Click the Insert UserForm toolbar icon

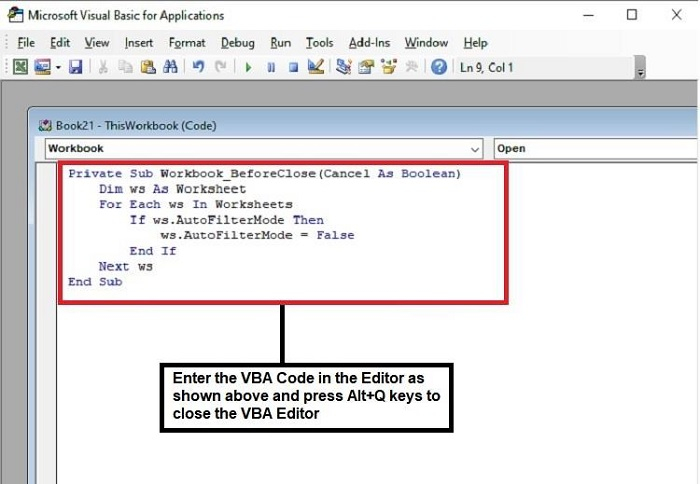(x=42, y=67)
